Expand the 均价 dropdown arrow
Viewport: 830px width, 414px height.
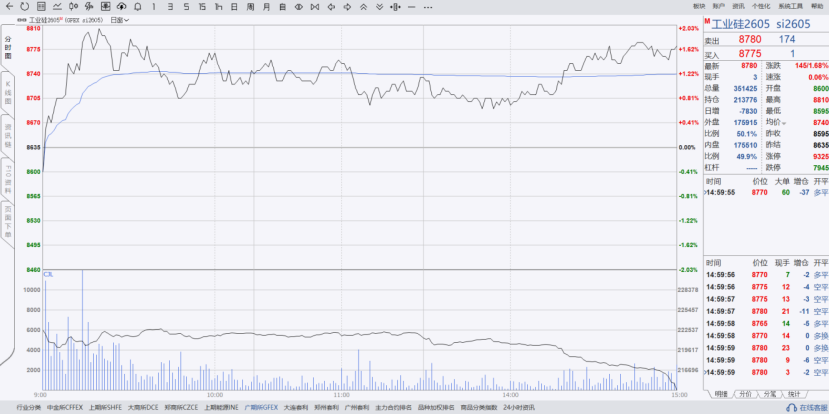(x=784, y=123)
